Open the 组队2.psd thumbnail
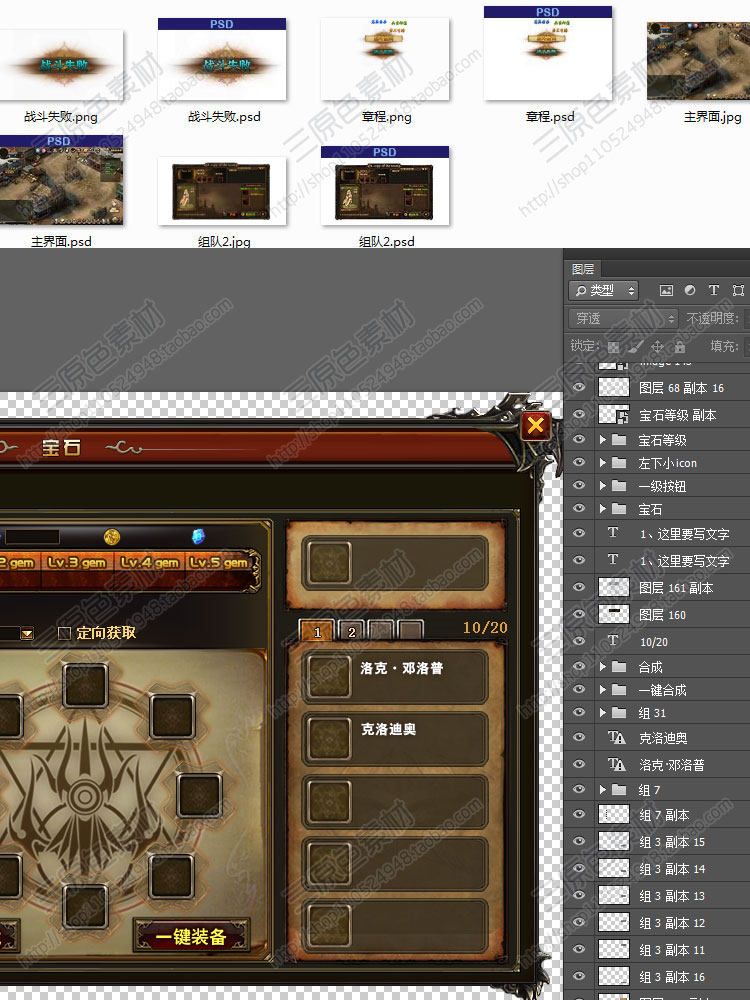The height and width of the screenshot is (1000, 750). point(385,186)
